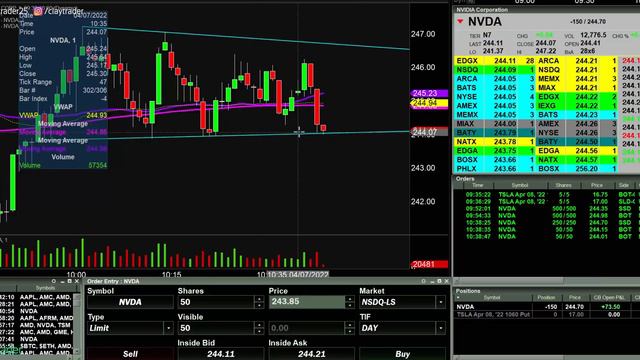640x360 pixels.
Task: Sort Positions by the Symbol column header
Action: click(x=492, y=298)
